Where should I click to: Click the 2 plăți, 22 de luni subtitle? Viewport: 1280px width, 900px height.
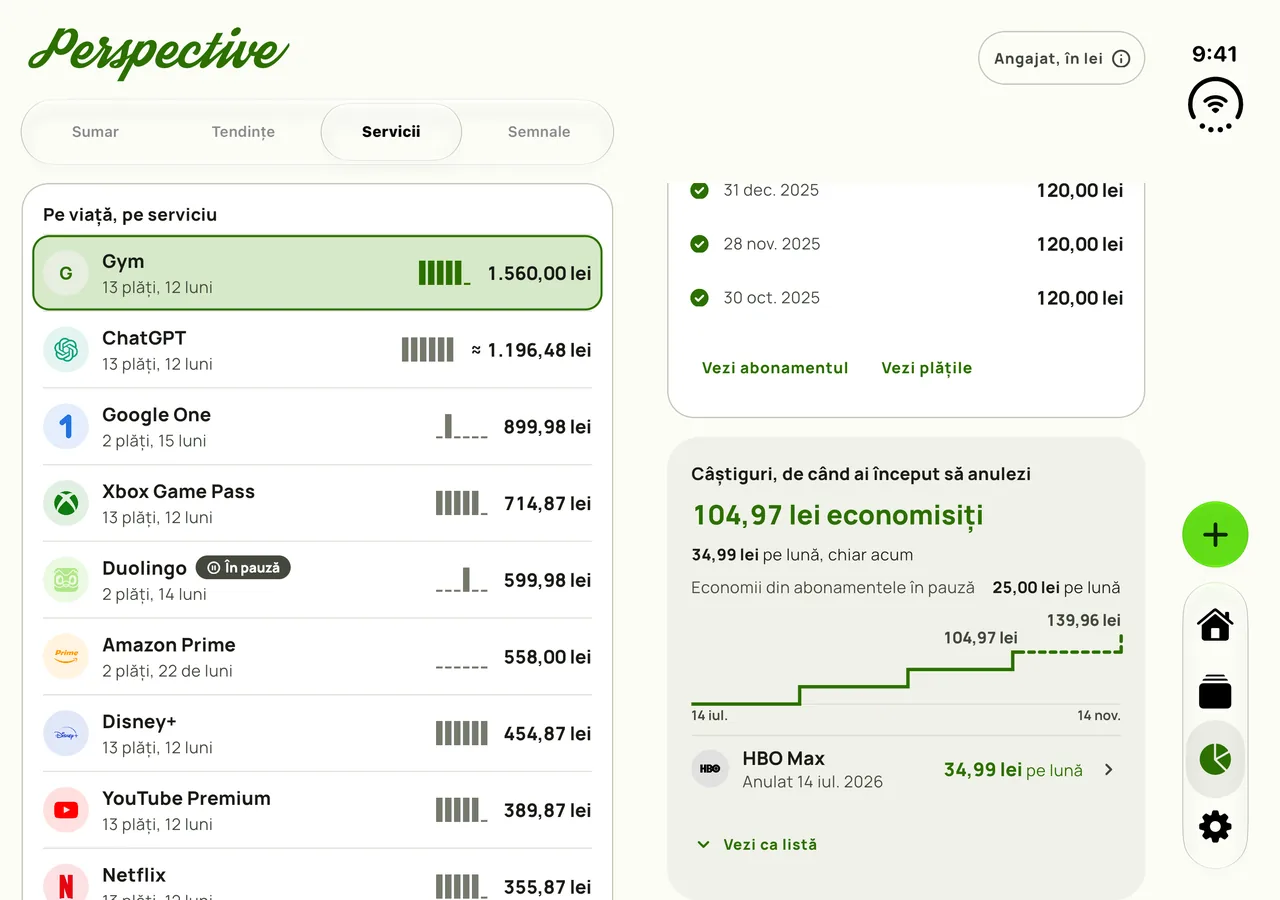click(x=167, y=671)
